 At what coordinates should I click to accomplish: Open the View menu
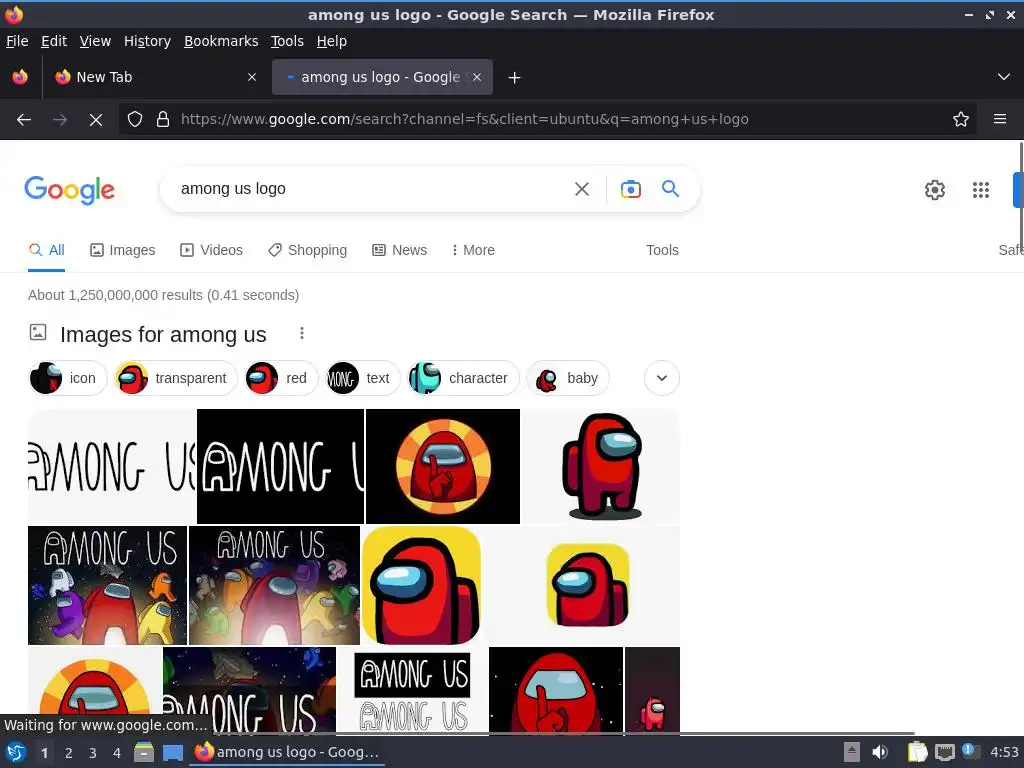95,41
